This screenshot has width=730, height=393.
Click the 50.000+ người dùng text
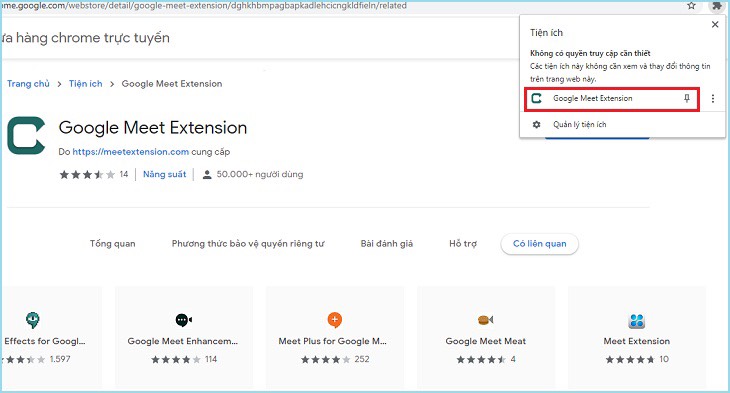(260, 175)
